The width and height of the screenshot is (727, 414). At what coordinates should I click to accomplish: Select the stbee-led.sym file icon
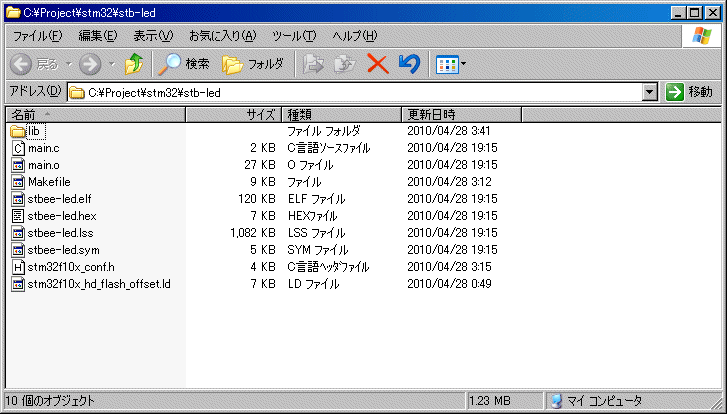click(x=18, y=250)
